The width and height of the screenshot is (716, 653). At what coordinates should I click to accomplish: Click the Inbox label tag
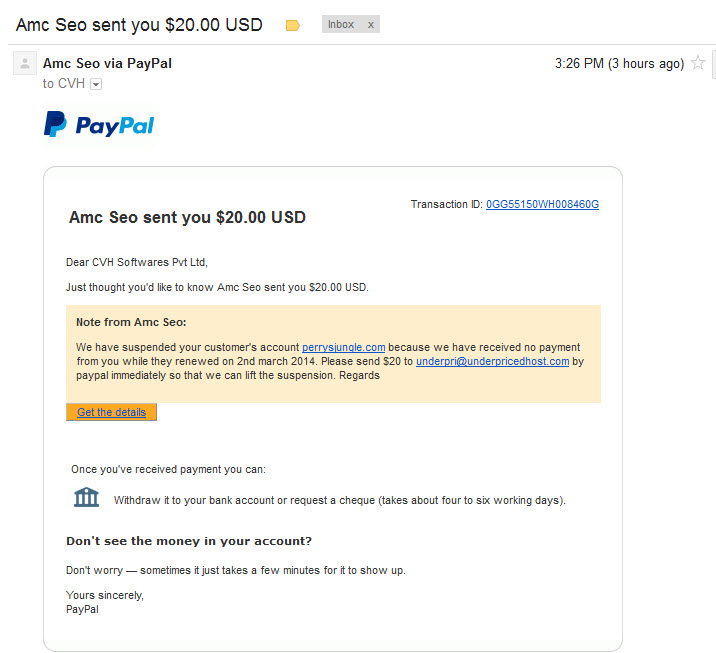pyautogui.click(x=341, y=24)
